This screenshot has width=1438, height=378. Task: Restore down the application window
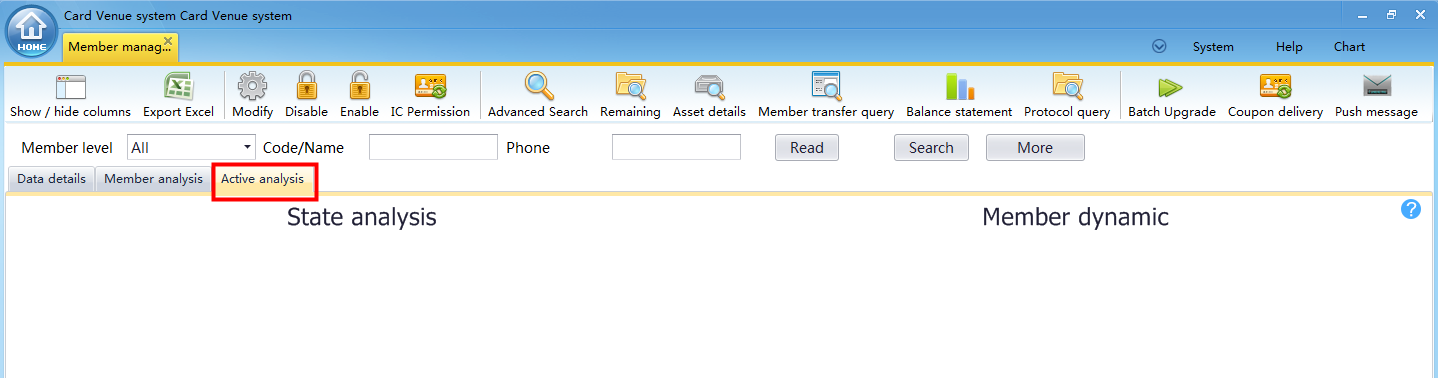pos(1391,15)
